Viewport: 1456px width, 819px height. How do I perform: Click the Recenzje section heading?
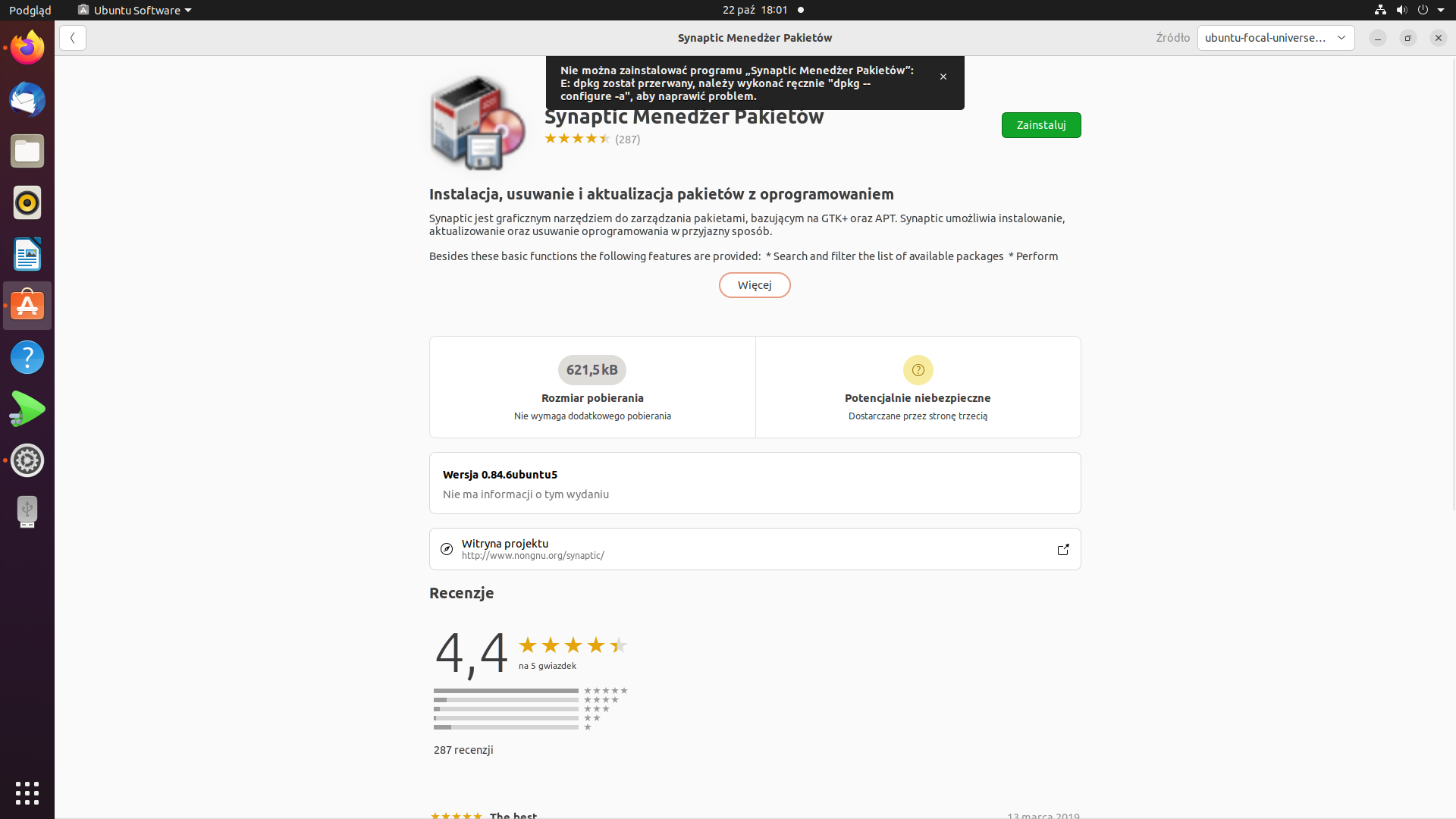pyautogui.click(x=461, y=593)
